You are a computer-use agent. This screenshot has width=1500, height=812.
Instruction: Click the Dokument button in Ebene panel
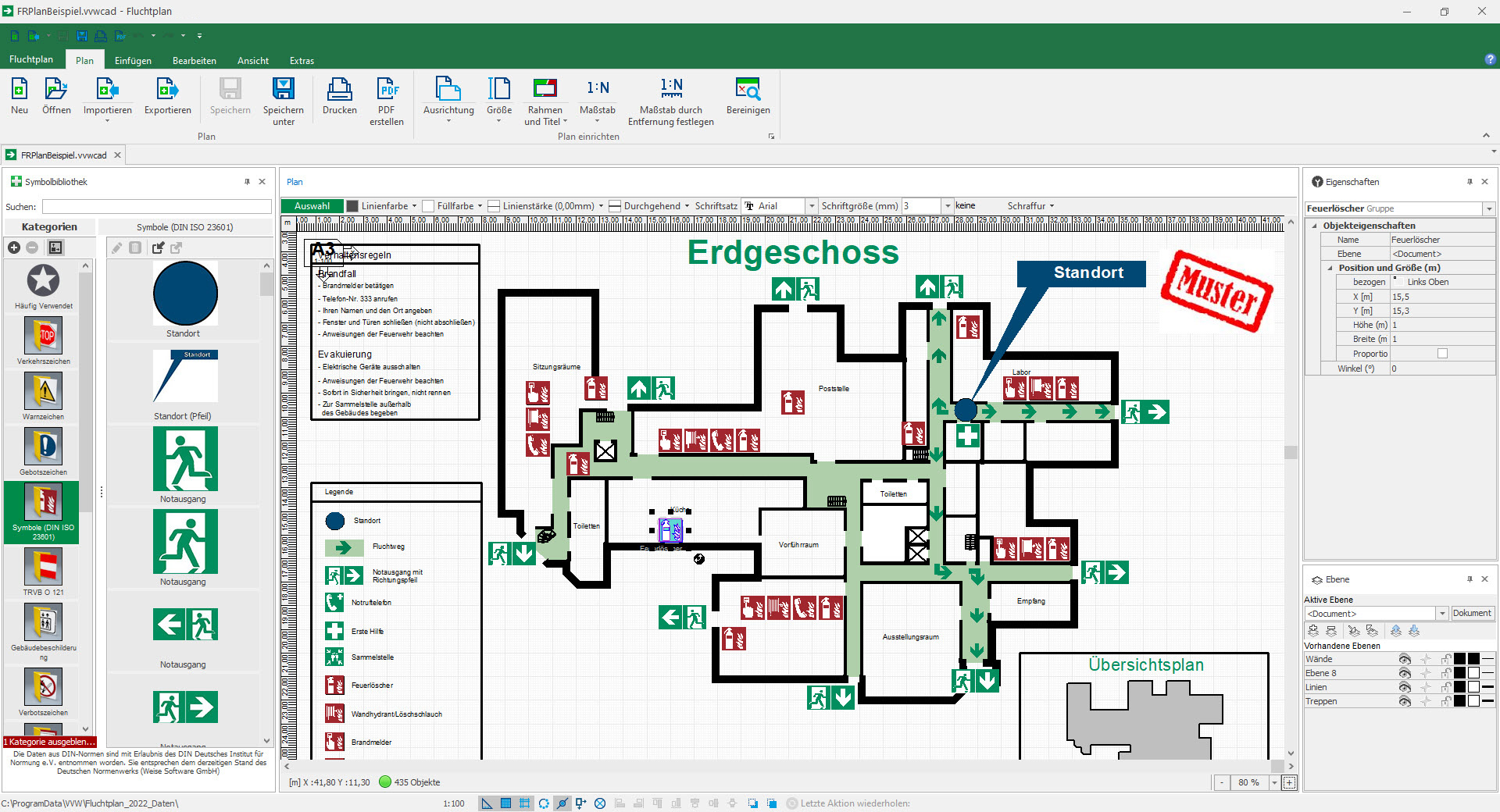(1472, 613)
